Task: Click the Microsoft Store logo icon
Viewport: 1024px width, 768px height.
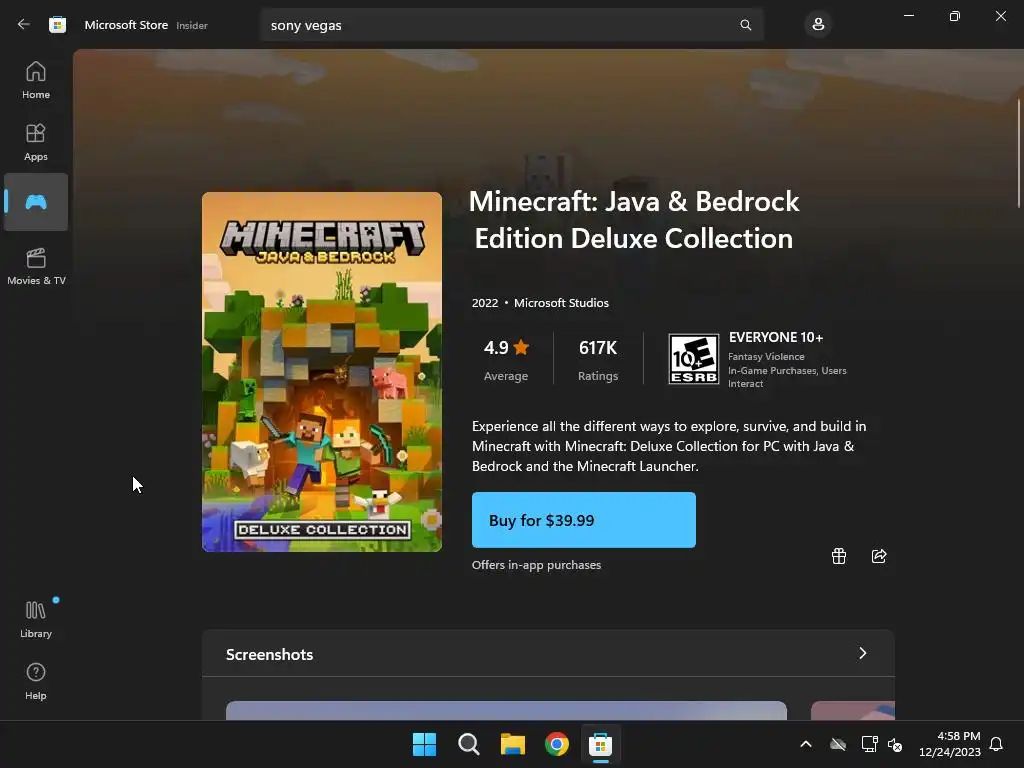Action: coord(57,25)
